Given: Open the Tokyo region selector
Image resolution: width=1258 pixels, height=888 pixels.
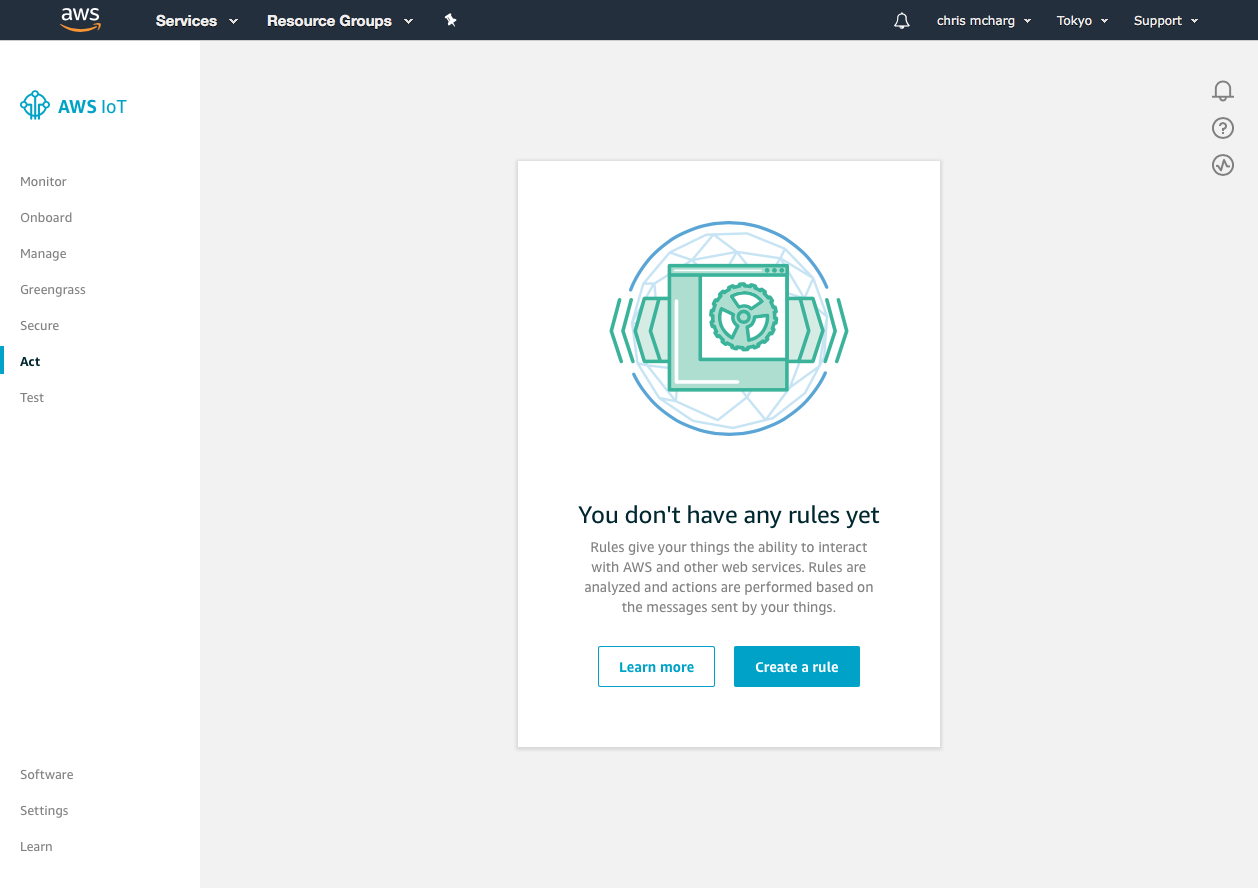Looking at the screenshot, I should point(1082,21).
